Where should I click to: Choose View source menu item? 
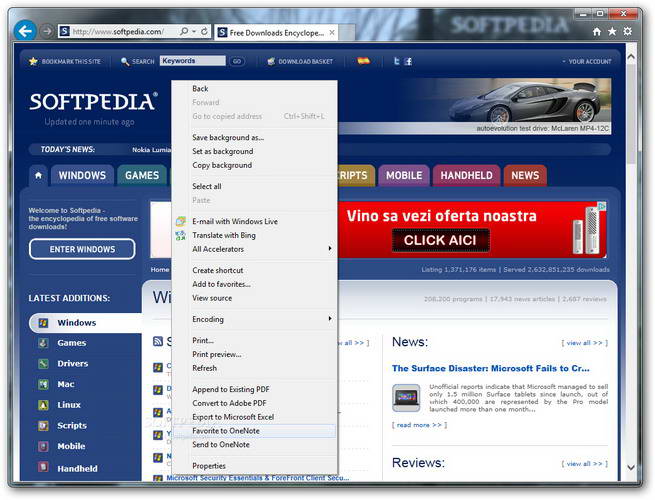(x=255, y=298)
